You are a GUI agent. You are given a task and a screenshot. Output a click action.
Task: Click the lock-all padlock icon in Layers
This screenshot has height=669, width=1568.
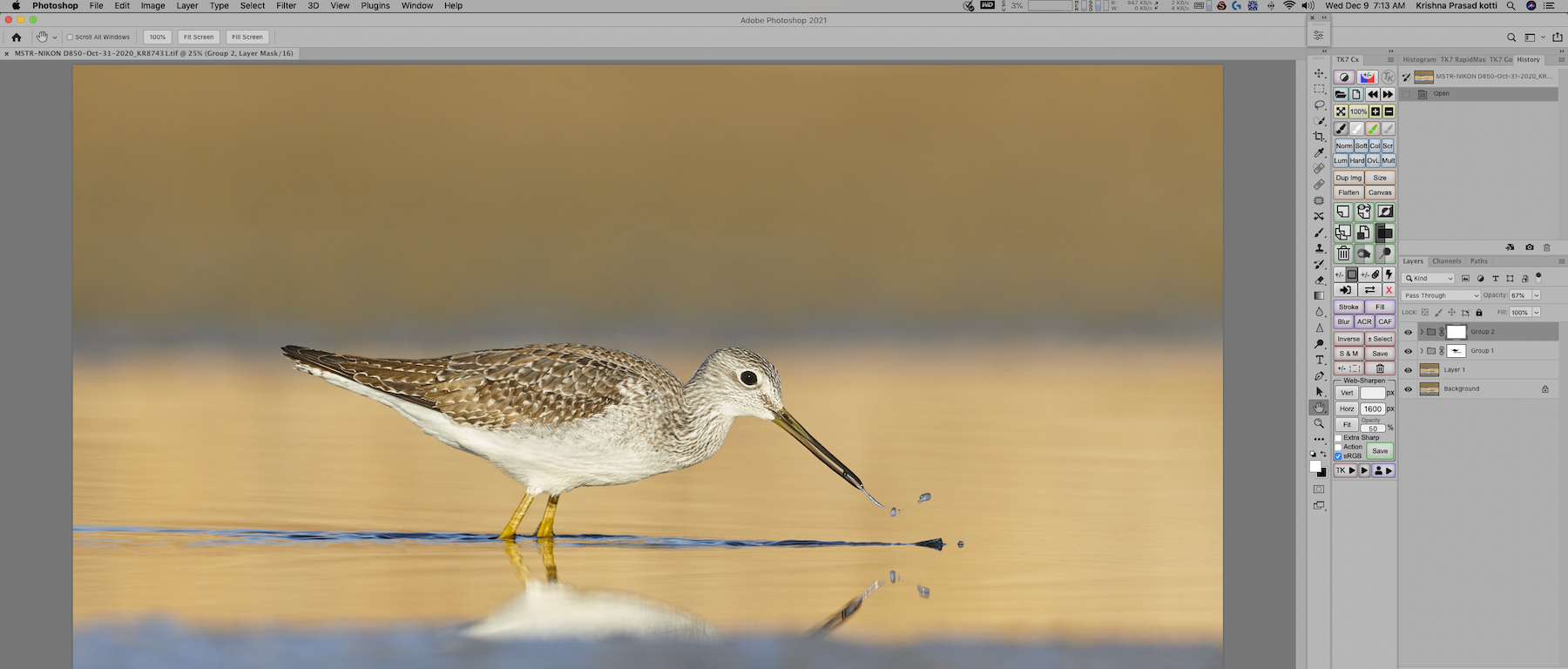[1479, 313]
